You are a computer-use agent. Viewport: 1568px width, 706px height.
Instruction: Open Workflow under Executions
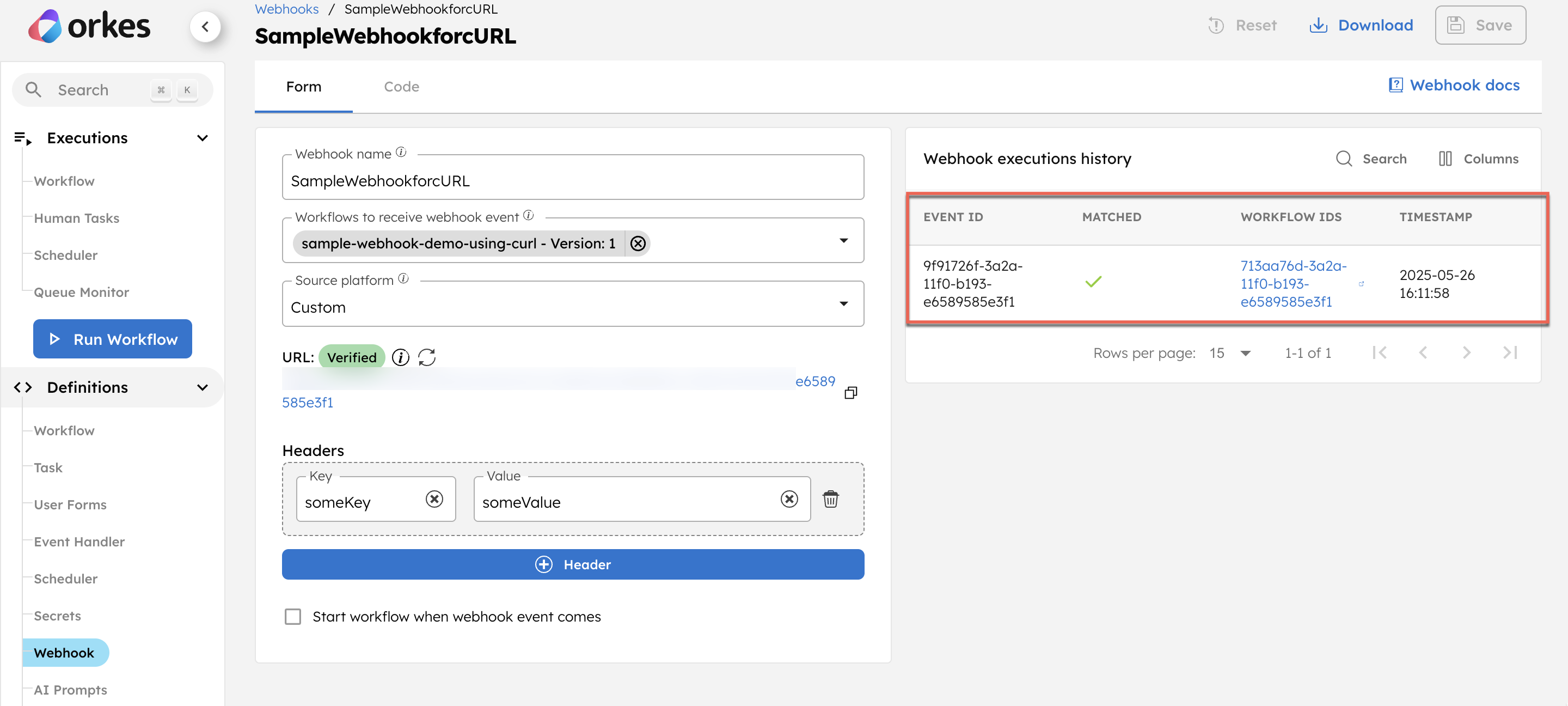coord(64,181)
